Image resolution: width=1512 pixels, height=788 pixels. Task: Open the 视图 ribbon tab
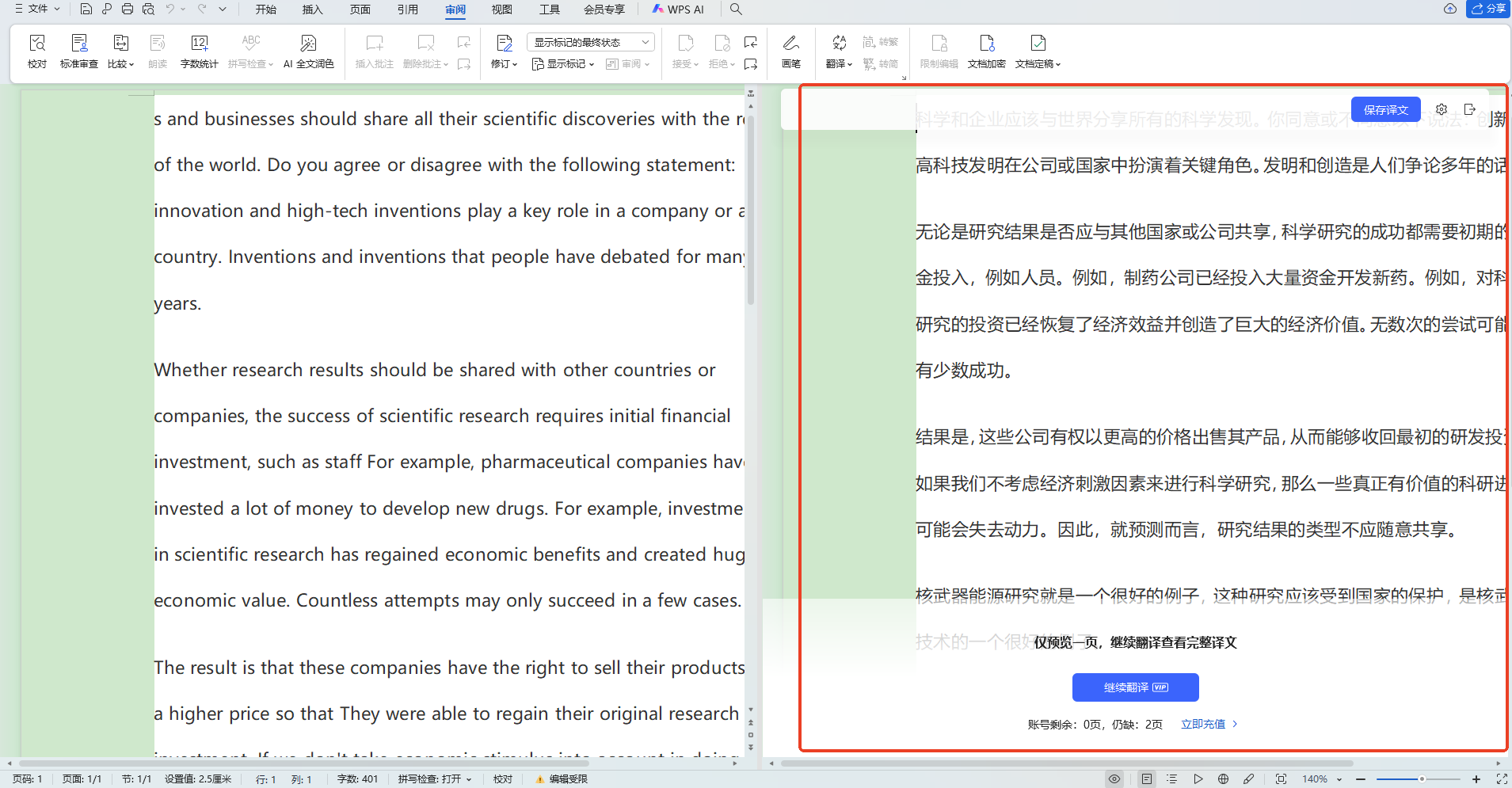tap(502, 10)
